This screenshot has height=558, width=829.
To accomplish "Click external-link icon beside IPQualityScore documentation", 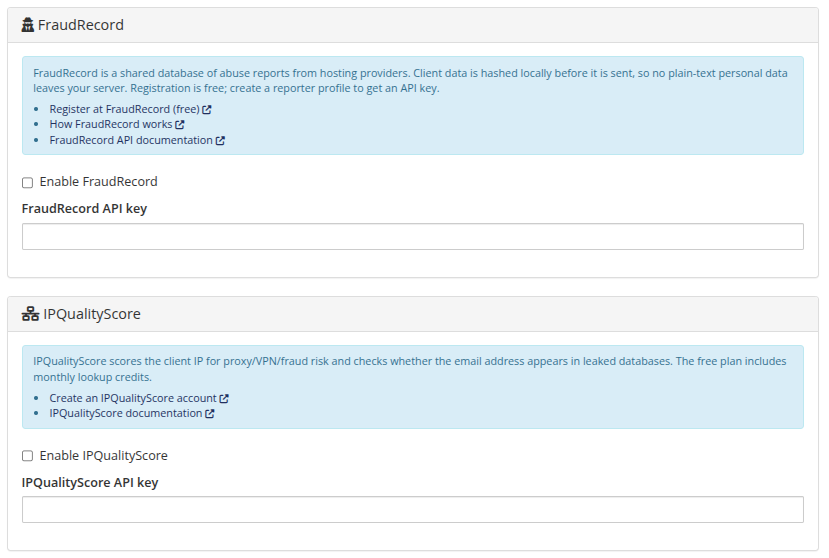I will click(210, 414).
